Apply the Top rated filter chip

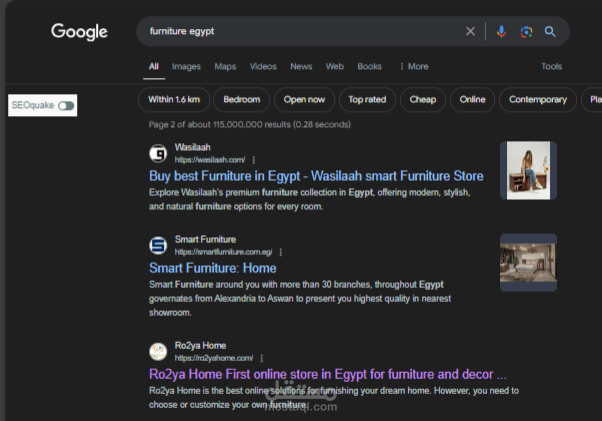pyautogui.click(x=367, y=100)
